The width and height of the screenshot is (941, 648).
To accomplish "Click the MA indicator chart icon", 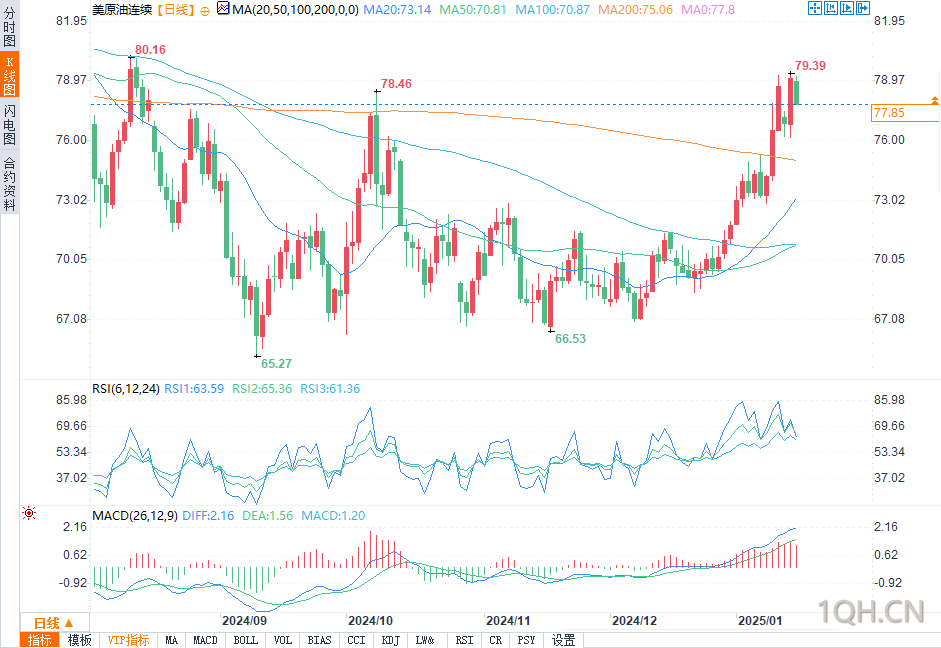I will tap(223, 8).
